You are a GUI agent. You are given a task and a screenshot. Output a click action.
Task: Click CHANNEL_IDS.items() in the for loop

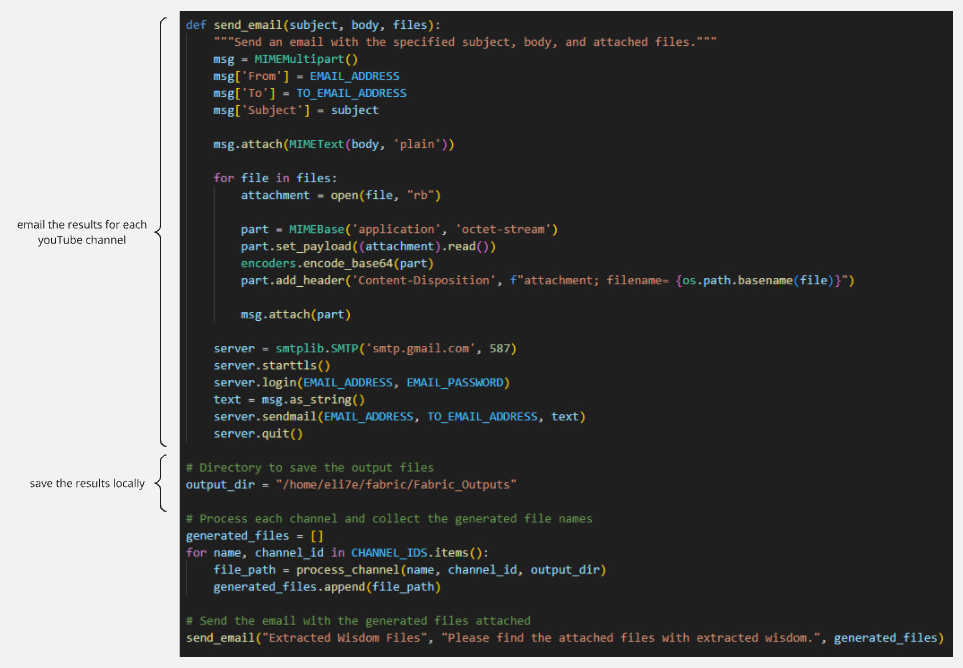[x=416, y=553]
